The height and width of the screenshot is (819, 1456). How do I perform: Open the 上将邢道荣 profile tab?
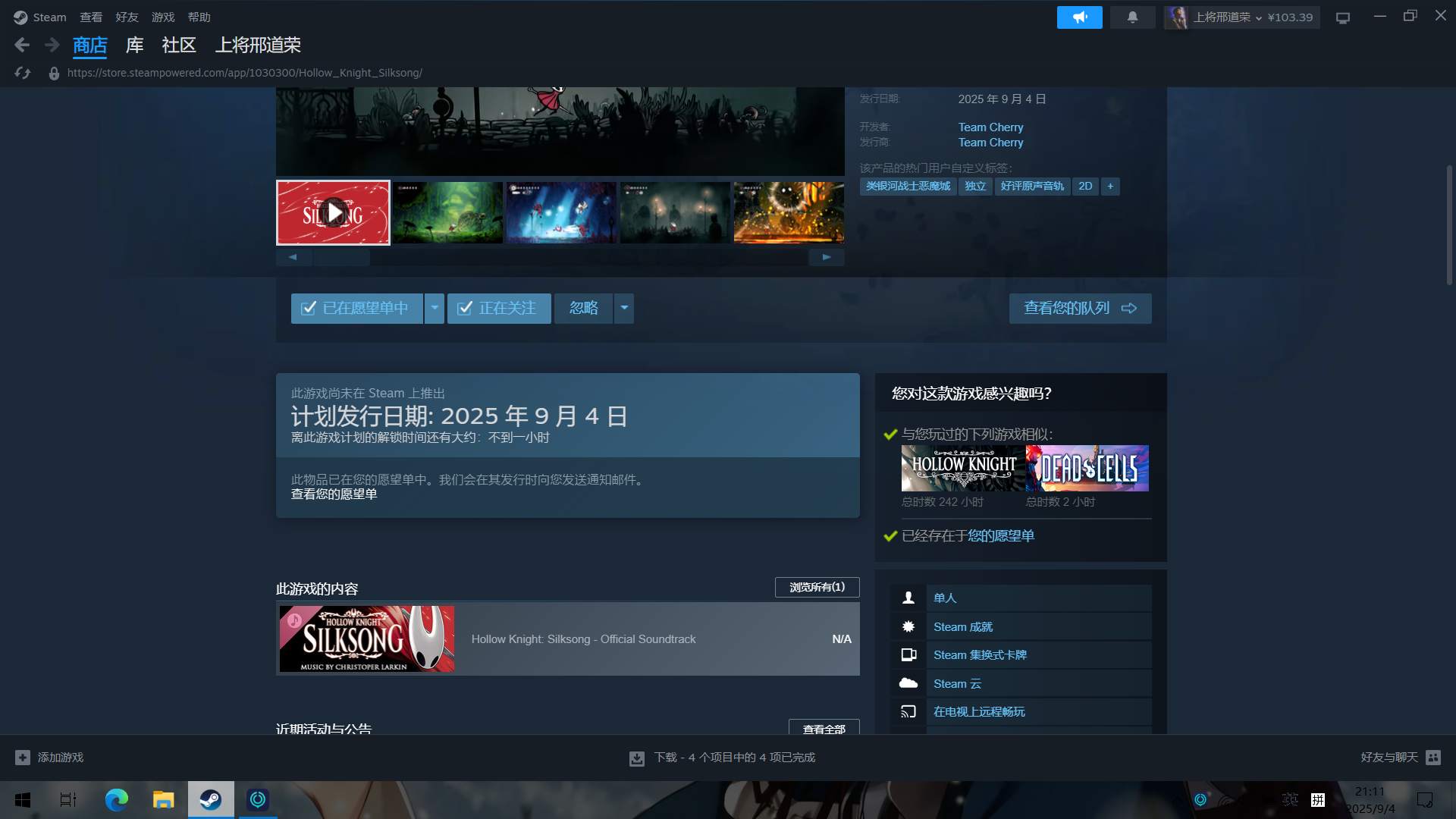tap(258, 45)
